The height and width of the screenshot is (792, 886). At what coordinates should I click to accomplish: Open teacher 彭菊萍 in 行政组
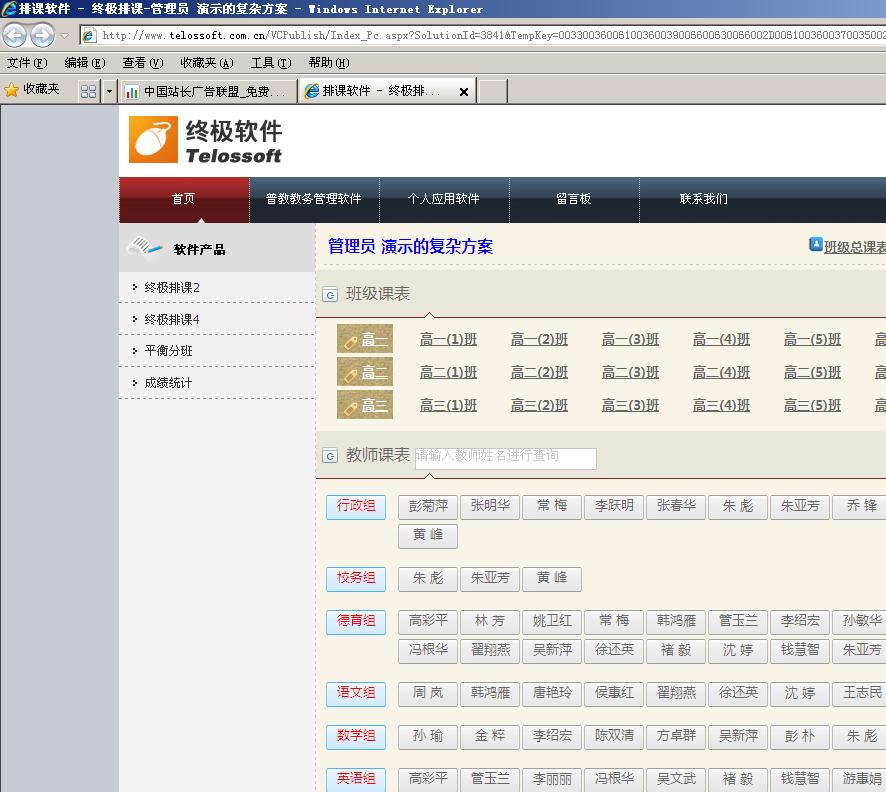tap(428, 507)
